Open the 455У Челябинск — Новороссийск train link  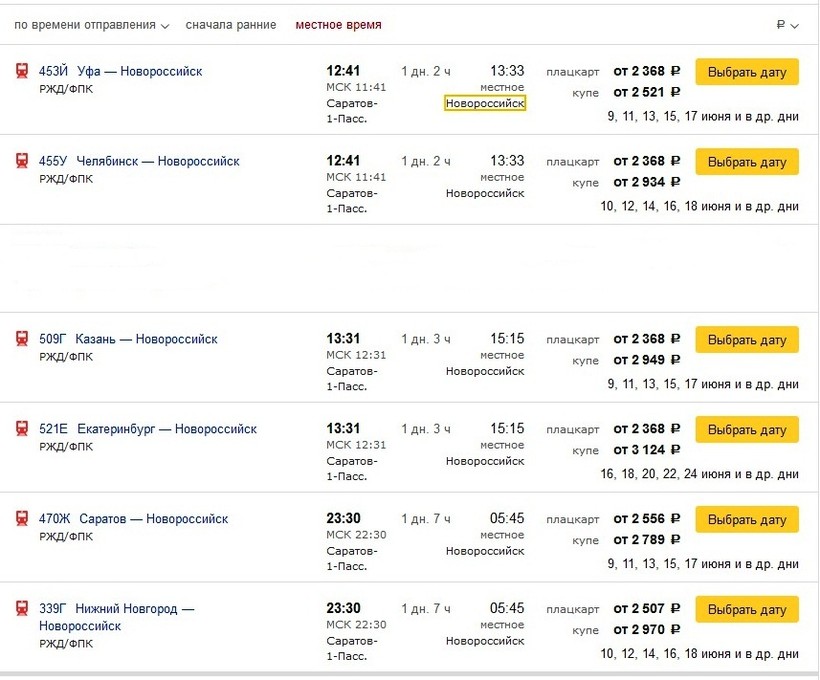139,162
